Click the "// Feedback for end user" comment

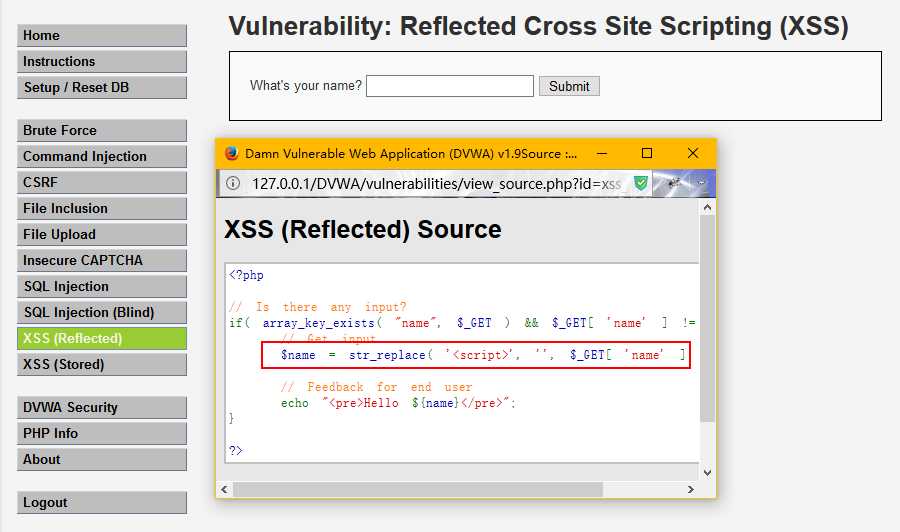[x=377, y=387]
